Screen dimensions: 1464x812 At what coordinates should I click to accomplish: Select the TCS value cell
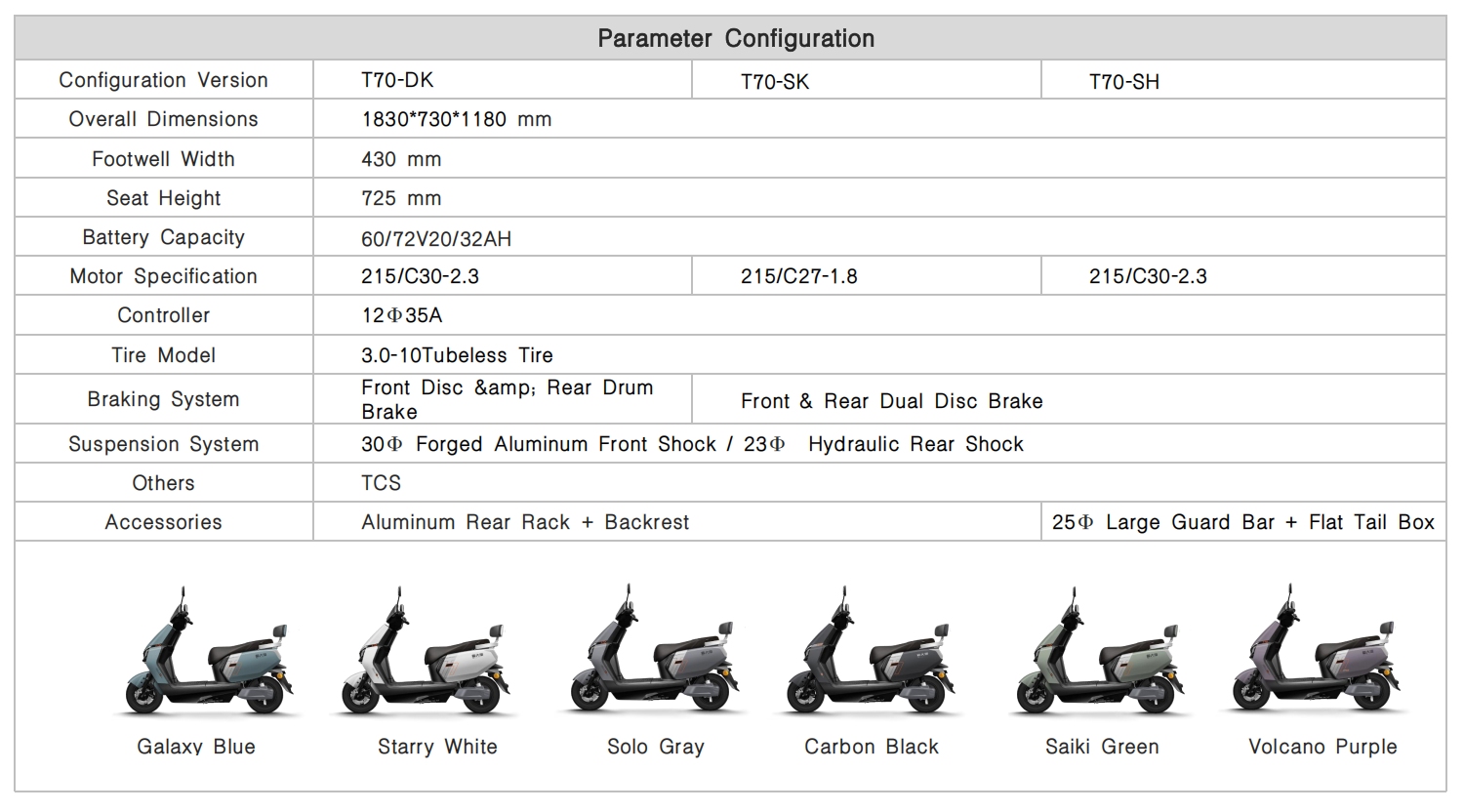(879, 483)
